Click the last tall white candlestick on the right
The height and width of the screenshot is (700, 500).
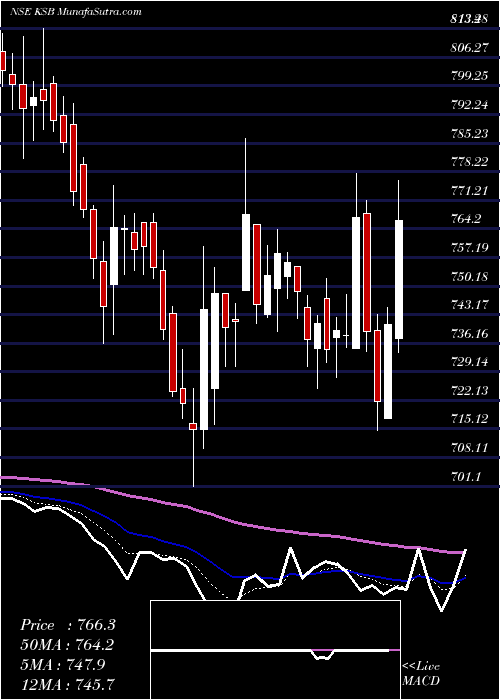[x=399, y=279]
